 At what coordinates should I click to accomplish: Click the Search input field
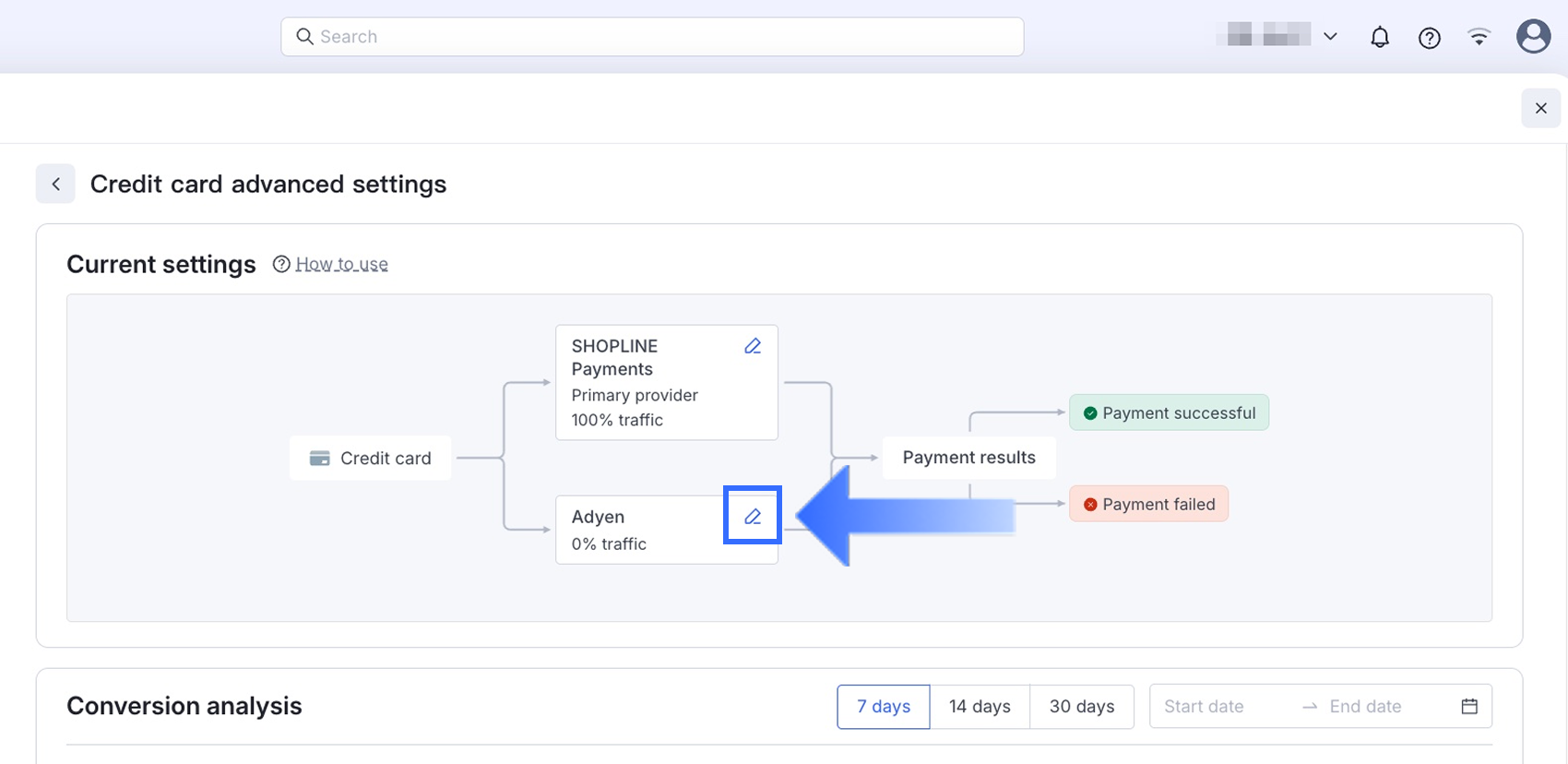point(652,37)
